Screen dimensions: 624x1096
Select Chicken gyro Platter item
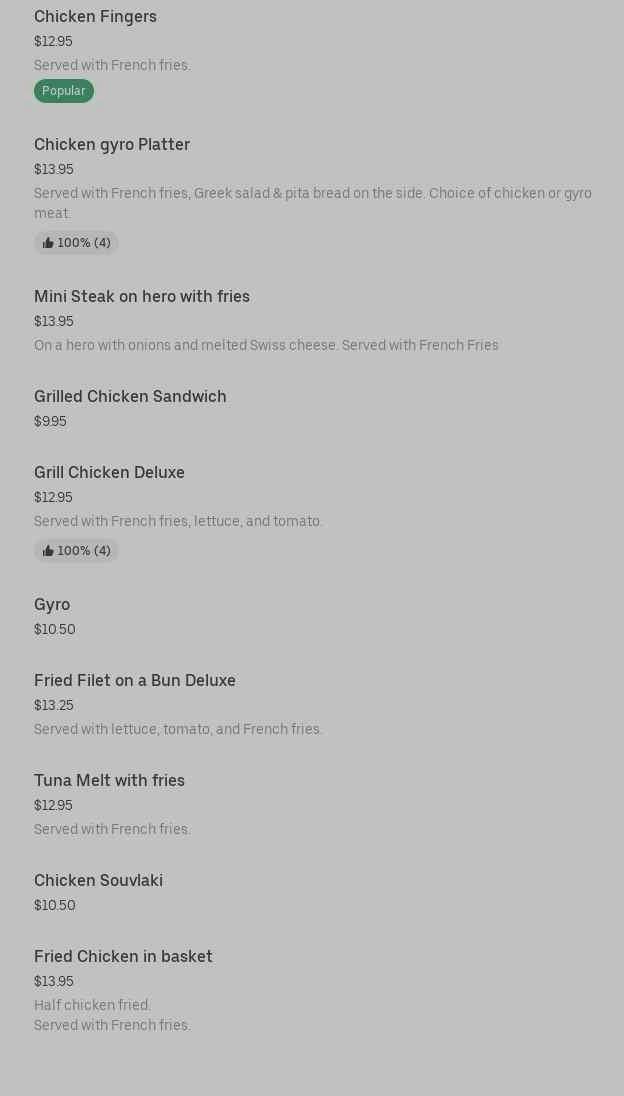point(112,144)
